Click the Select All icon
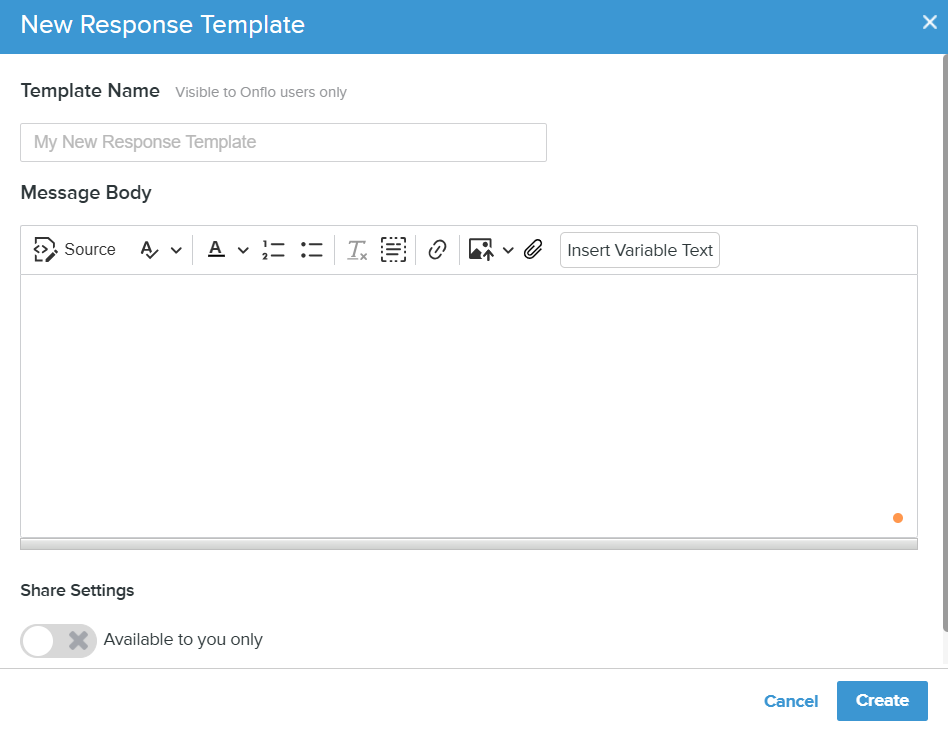 394,250
